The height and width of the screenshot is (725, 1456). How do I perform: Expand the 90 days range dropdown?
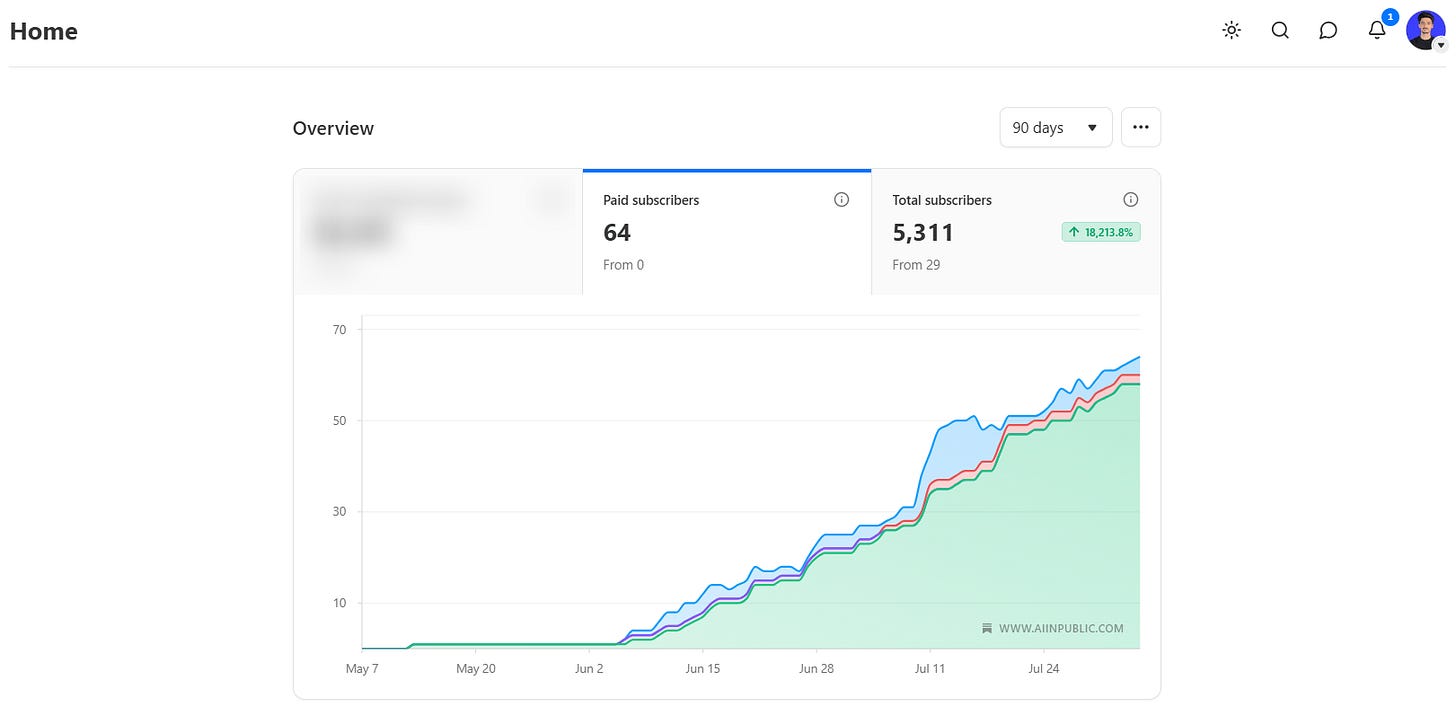[1056, 127]
